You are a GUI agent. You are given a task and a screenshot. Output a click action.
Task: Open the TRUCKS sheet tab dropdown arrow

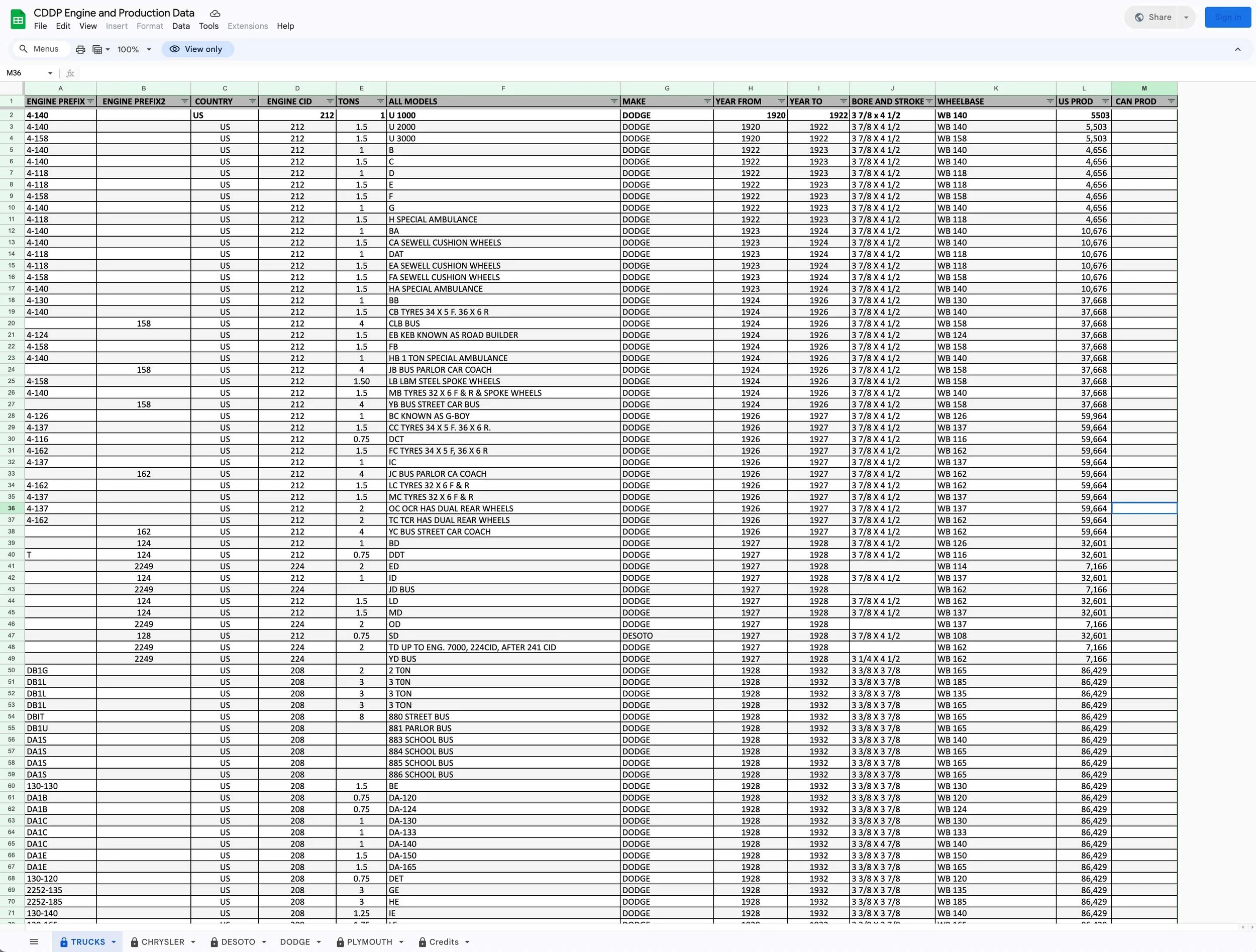point(114,942)
